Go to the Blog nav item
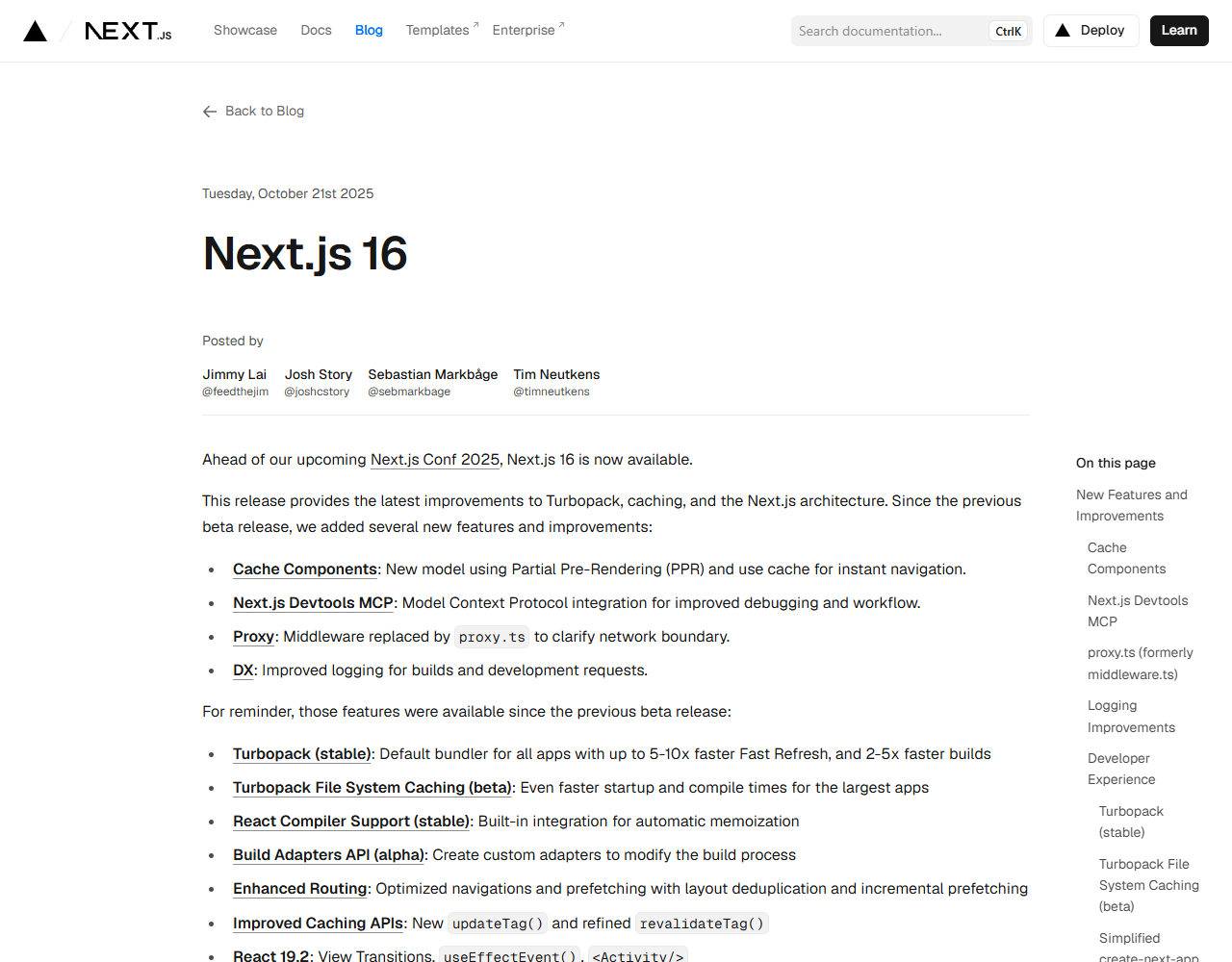The image size is (1232, 962). (369, 30)
